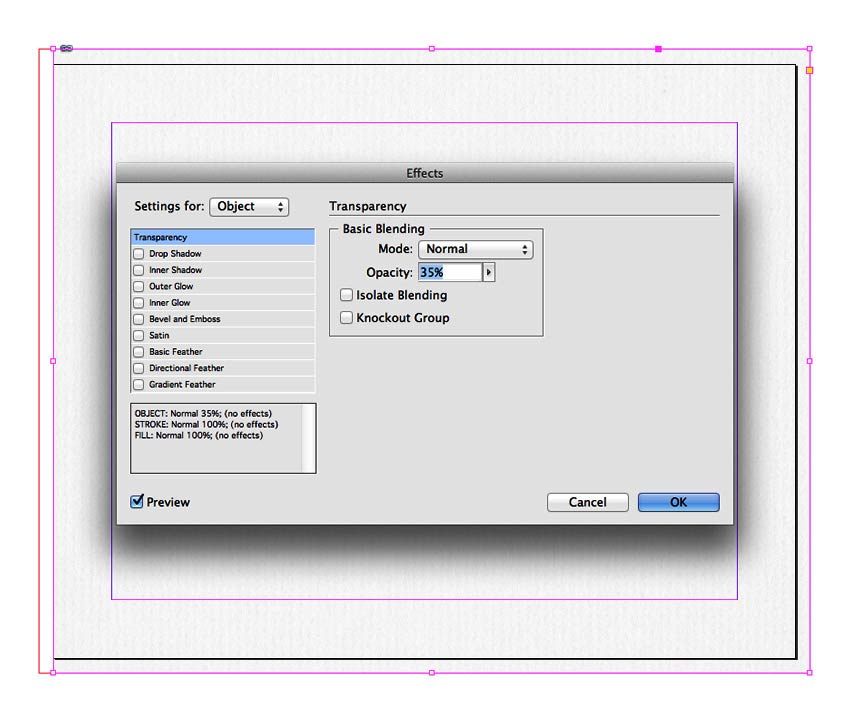
Task: Enable the Gradient Feather checkbox
Action: click(x=139, y=384)
